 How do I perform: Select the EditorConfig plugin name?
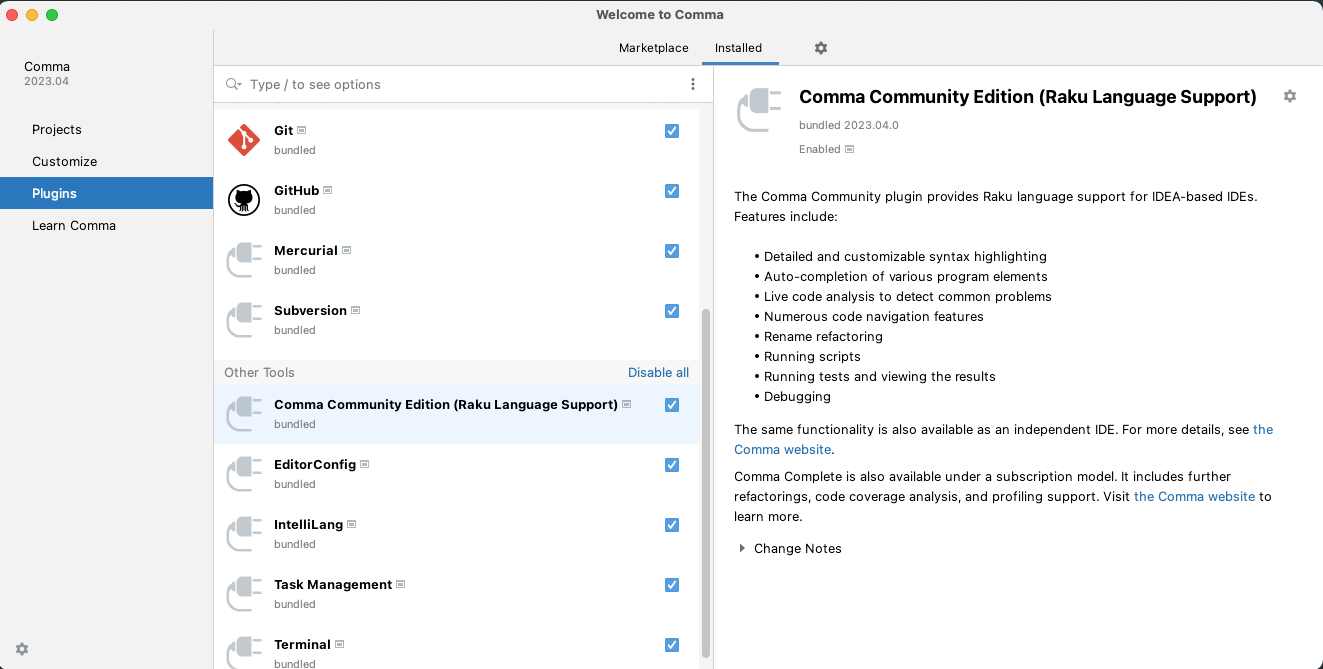pos(315,465)
